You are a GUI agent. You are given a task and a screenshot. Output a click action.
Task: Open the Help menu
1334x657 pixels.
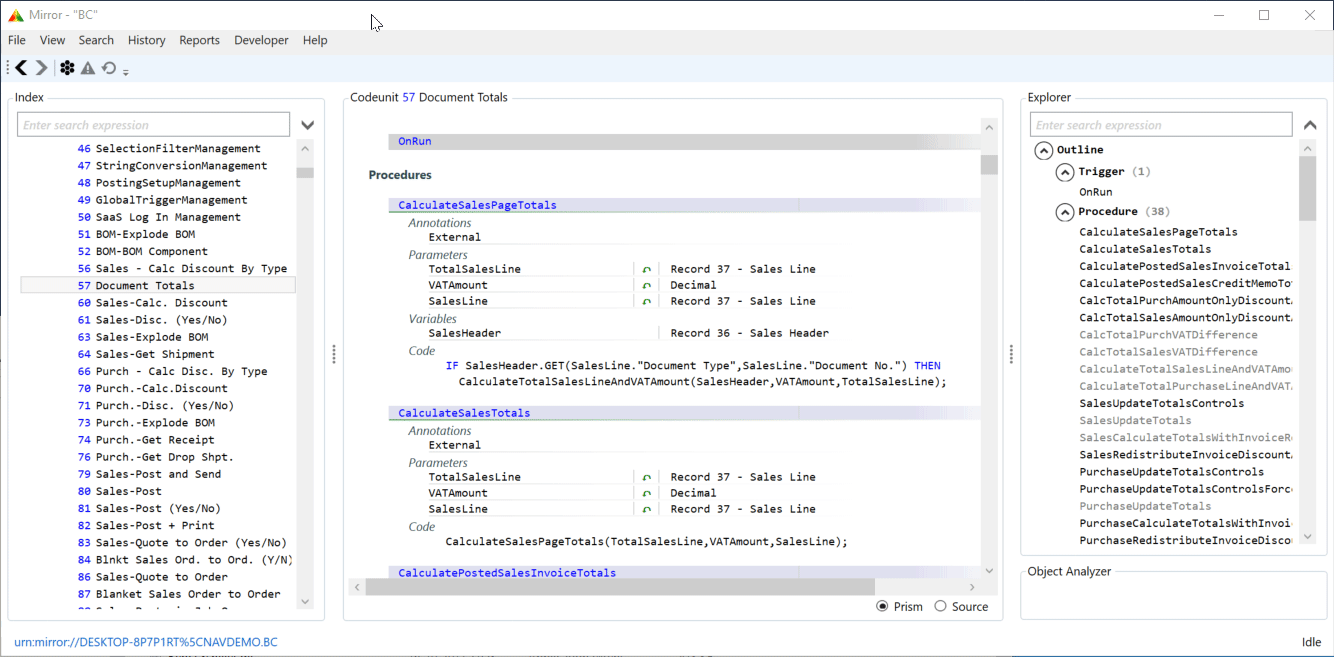(315, 40)
